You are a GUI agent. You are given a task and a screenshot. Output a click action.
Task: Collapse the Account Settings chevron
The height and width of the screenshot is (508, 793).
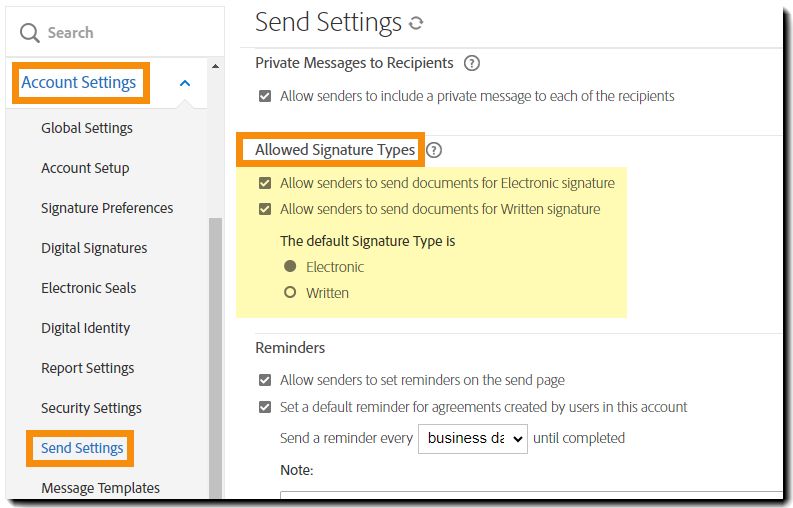coord(185,83)
